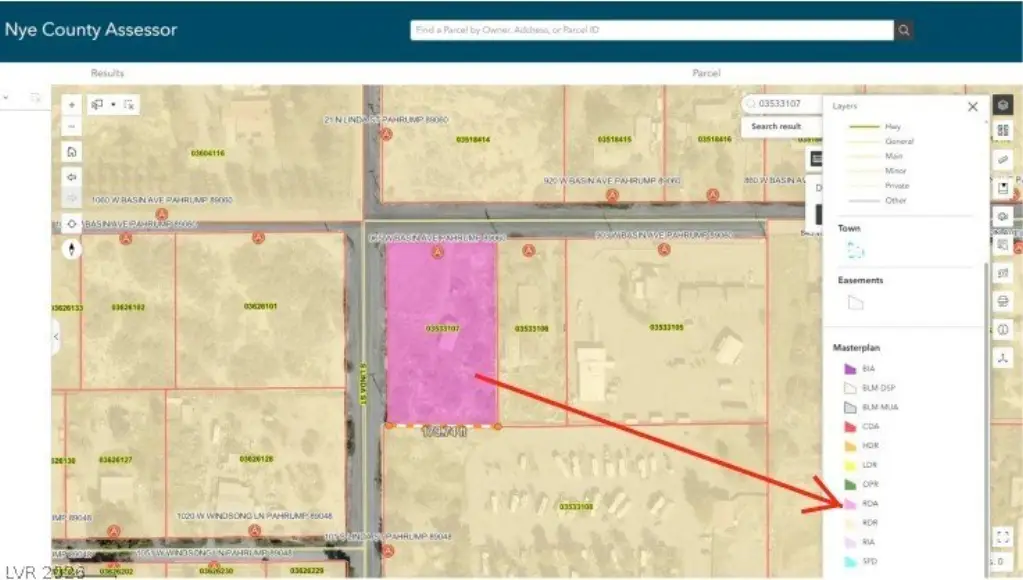
Task: Expand the dropdown chevron in results panel
Action: pos(6,98)
